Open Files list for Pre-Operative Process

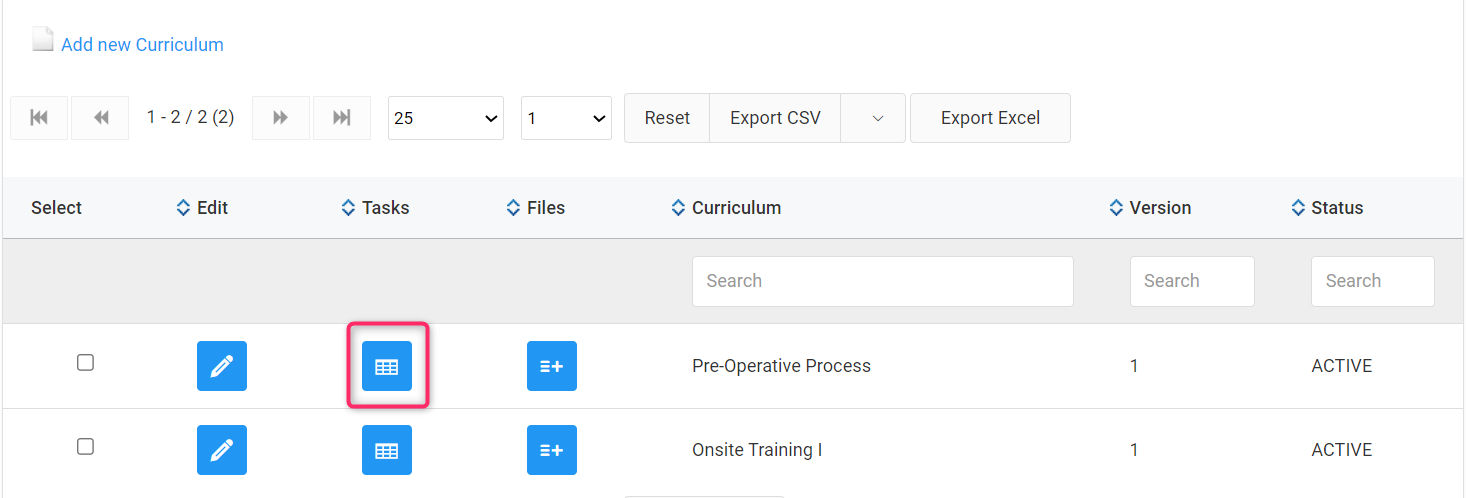(552, 366)
